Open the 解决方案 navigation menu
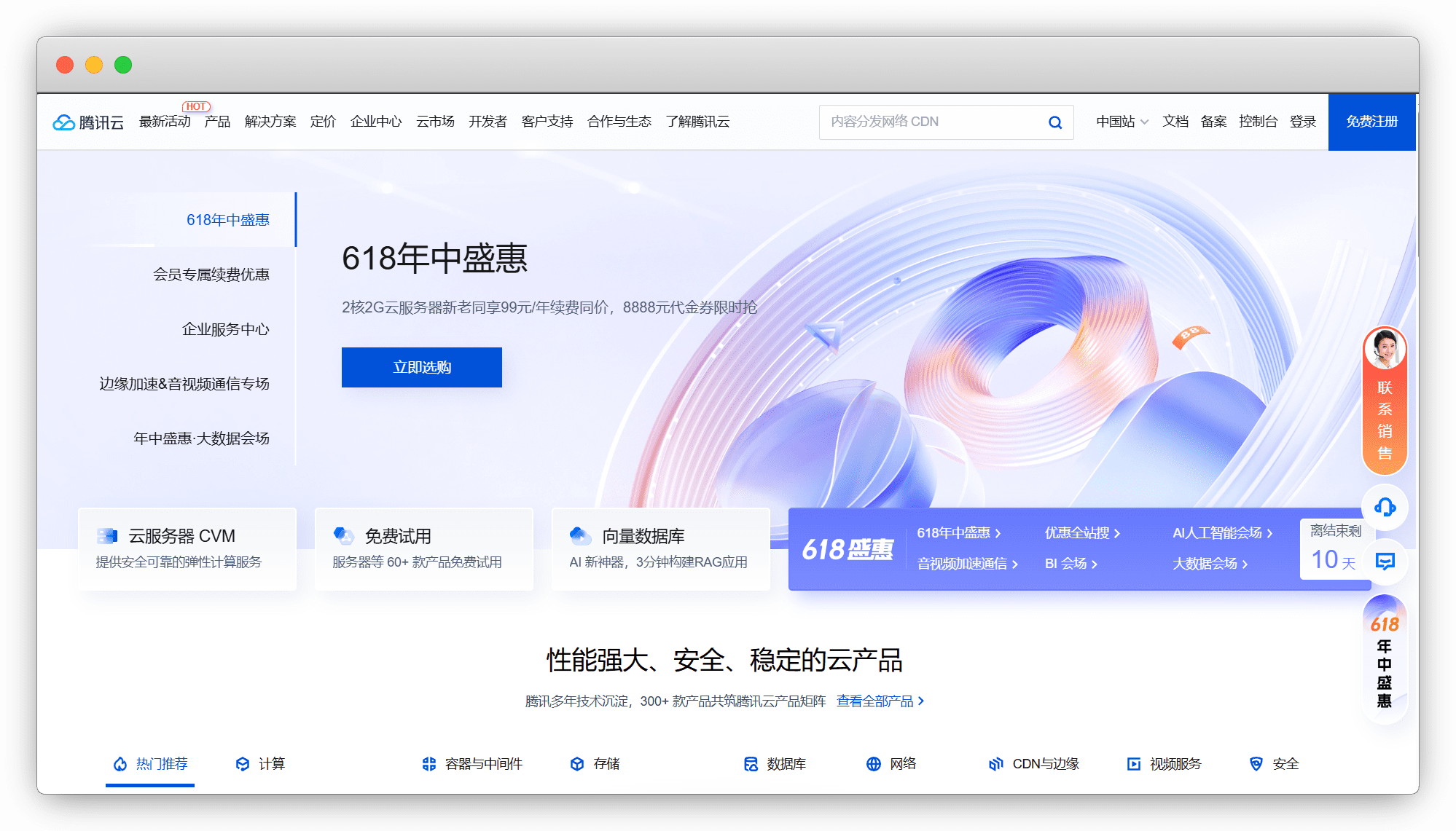The width and height of the screenshot is (1456, 831). coord(270,122)
